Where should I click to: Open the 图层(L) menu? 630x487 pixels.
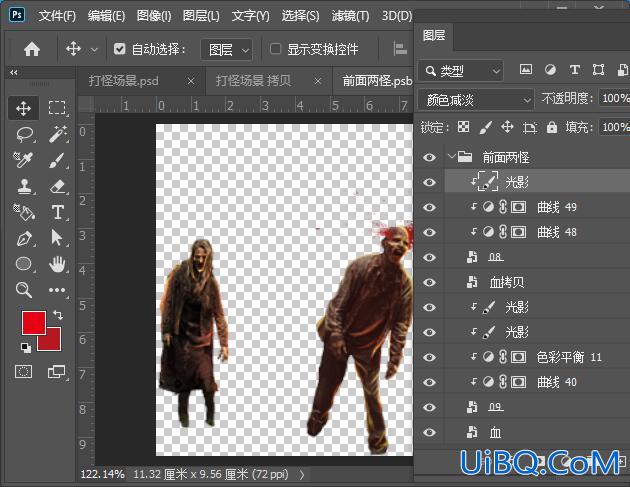pyautogui.click(x=201, y=16)
